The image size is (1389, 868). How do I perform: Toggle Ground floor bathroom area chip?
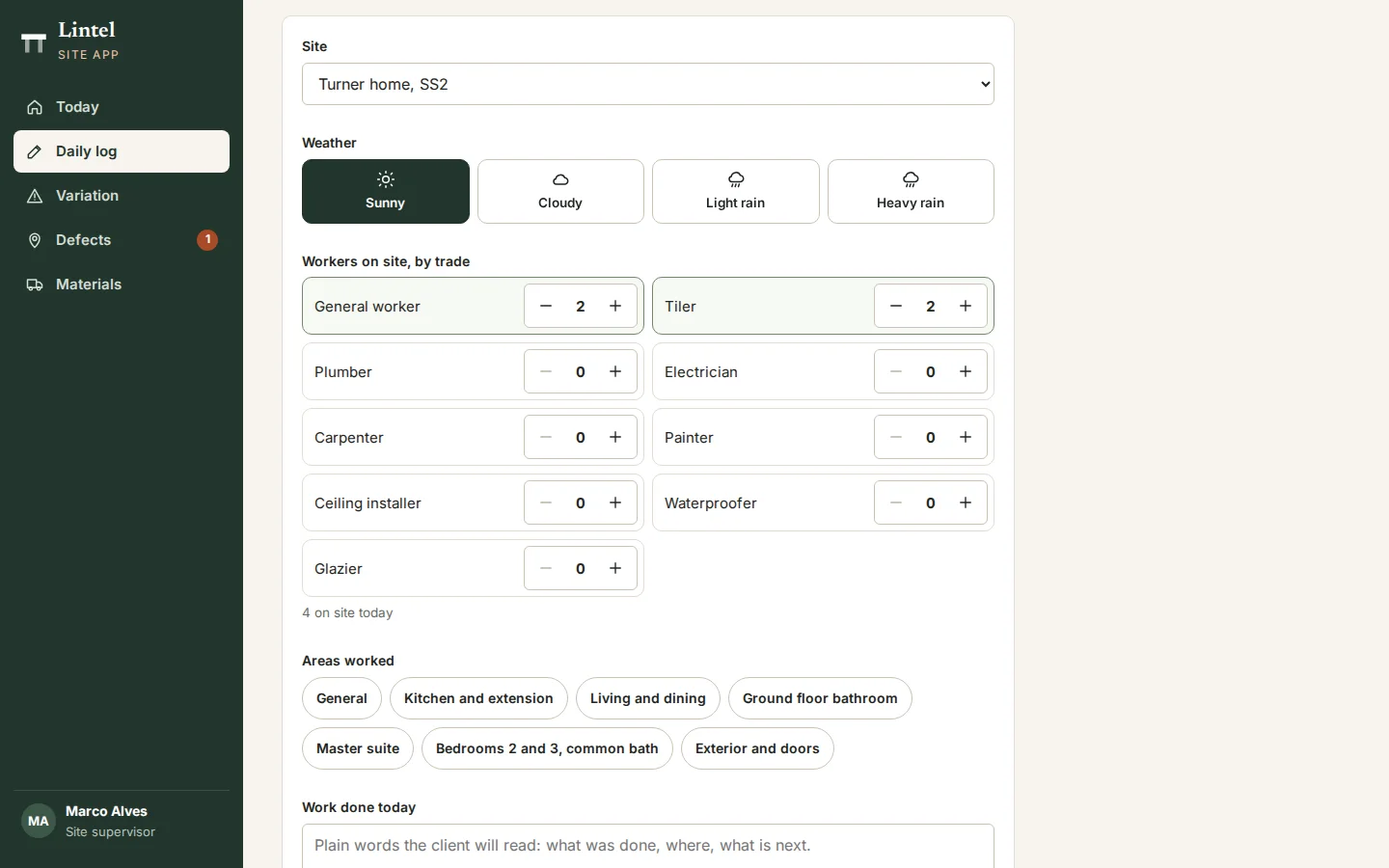tap(820, 698)
